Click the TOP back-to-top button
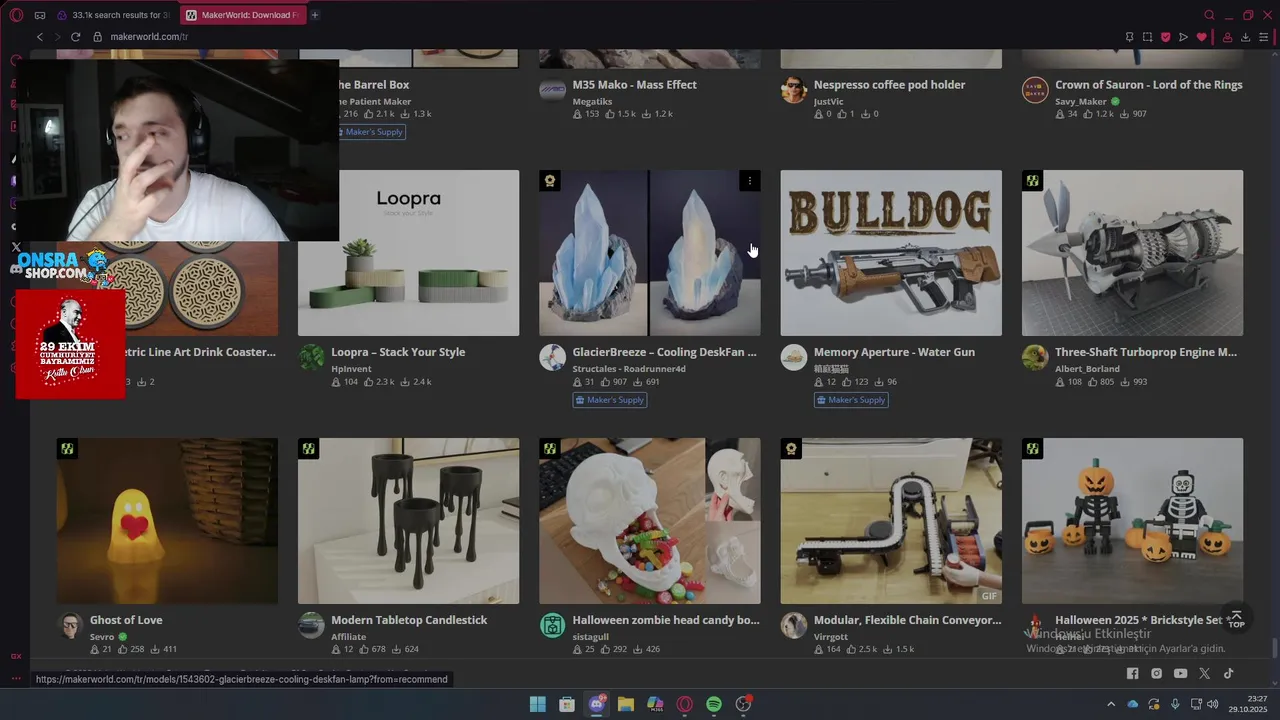 click(x=1237, y=619)
